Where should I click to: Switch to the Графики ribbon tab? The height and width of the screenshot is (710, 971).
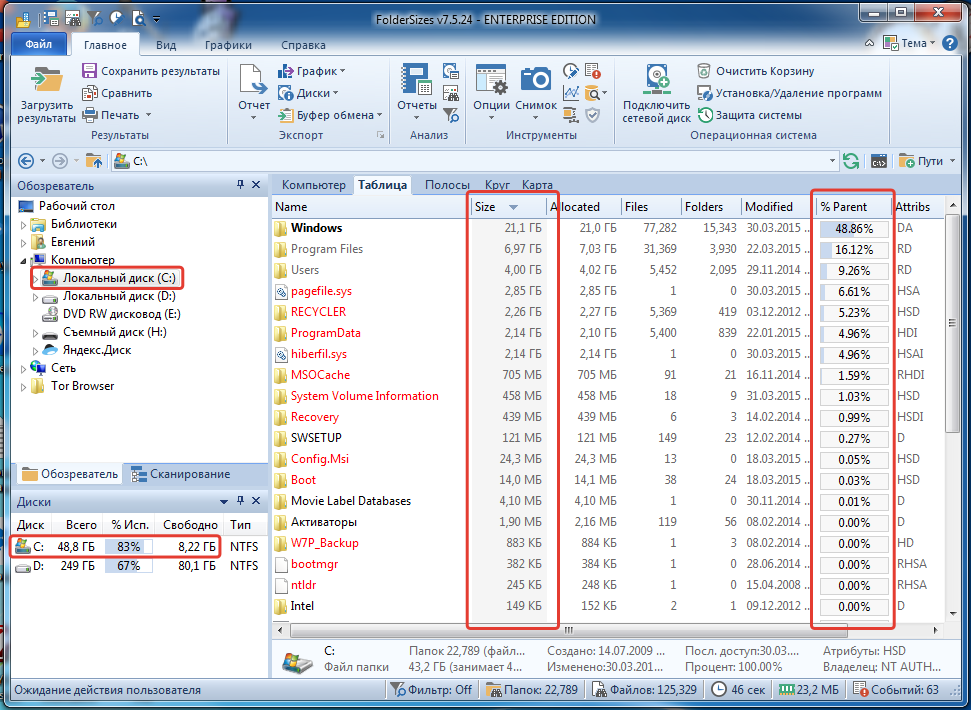(228, 45)
